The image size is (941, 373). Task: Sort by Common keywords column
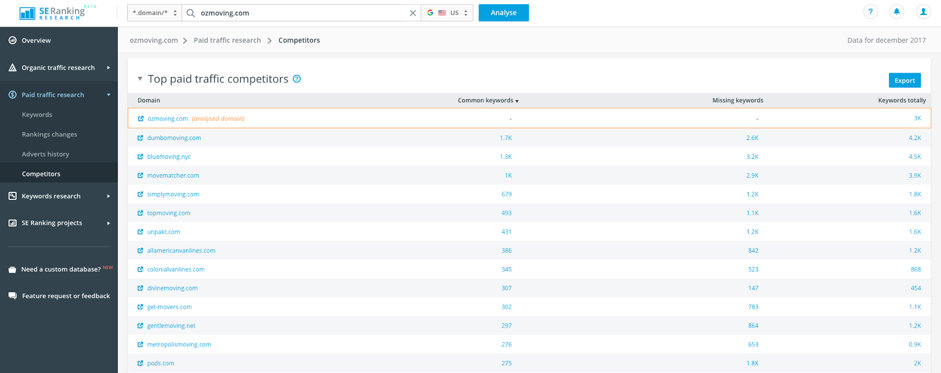tap(488, 101)
